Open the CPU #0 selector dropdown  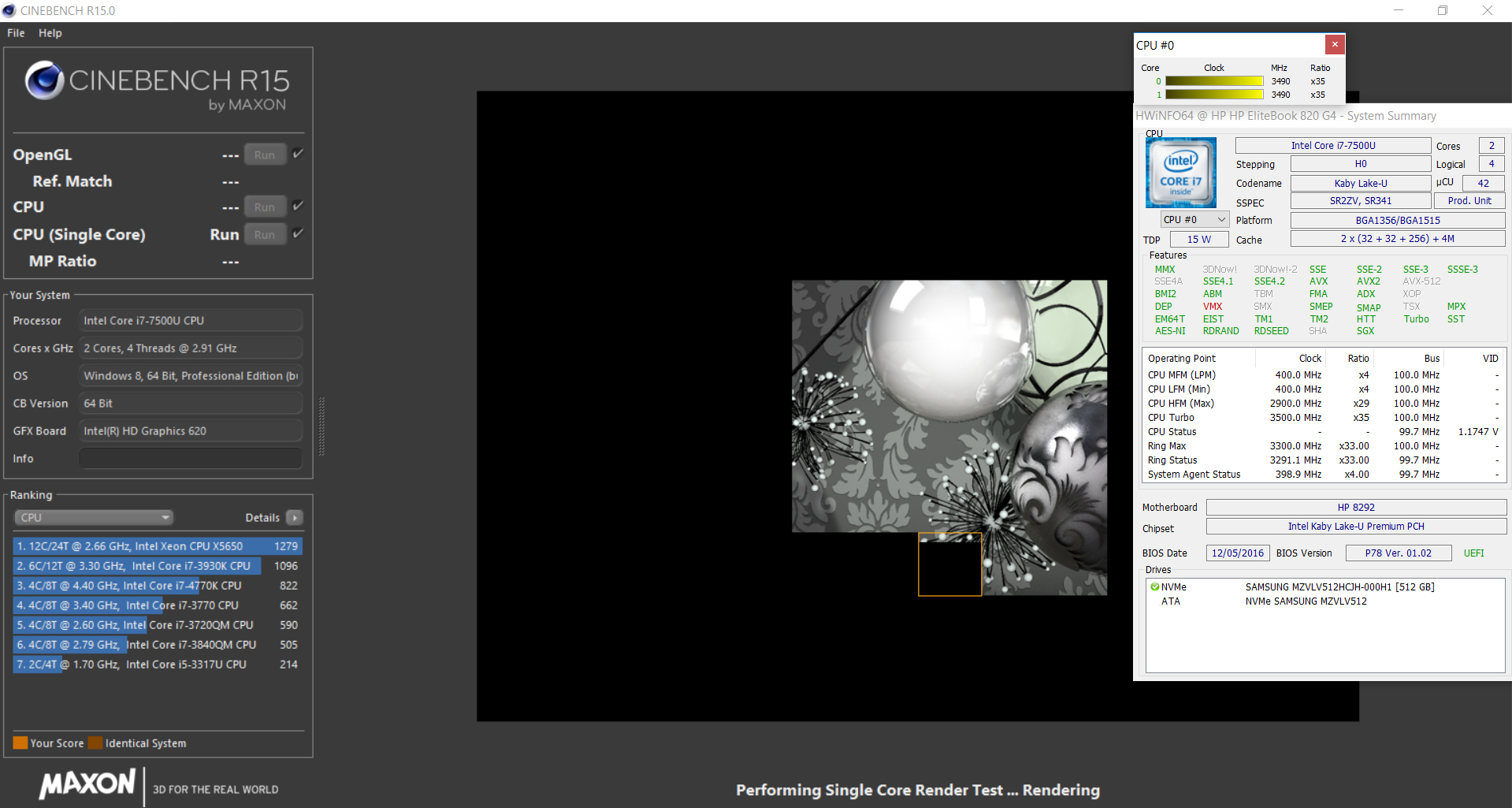click(x=1194, y=220)
